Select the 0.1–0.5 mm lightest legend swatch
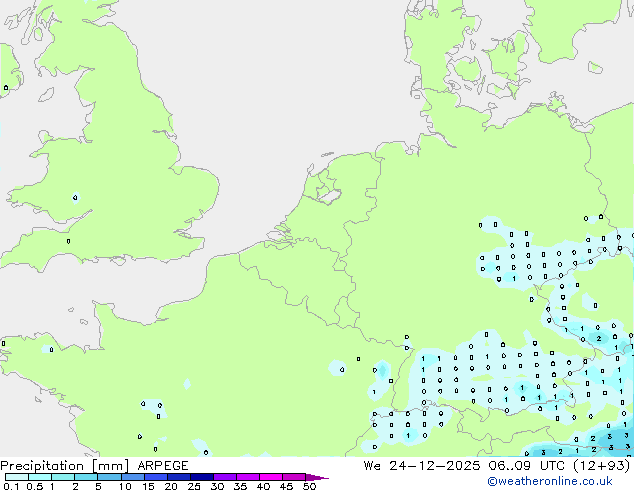Image resolution: width=634 pixels, height=490 pixels. [17, 477]
